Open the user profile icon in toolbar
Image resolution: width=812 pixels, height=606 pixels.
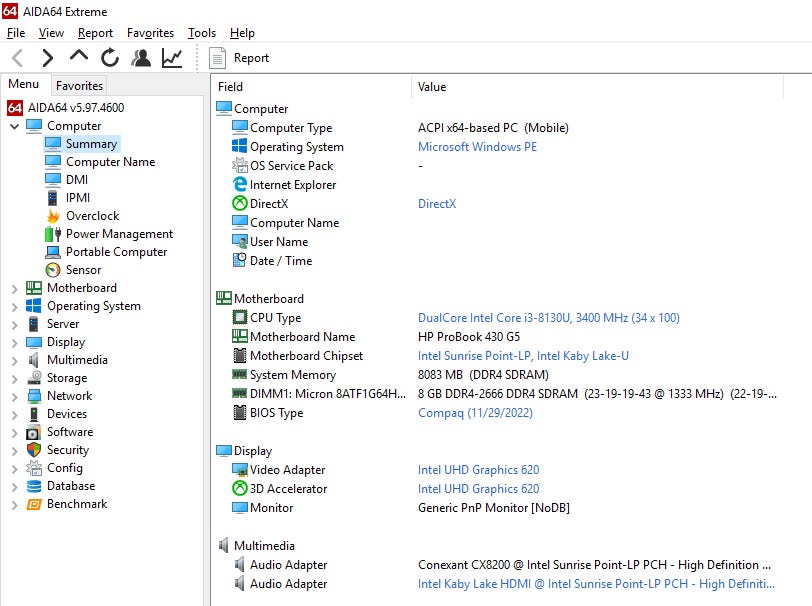(x=141, y=58)
